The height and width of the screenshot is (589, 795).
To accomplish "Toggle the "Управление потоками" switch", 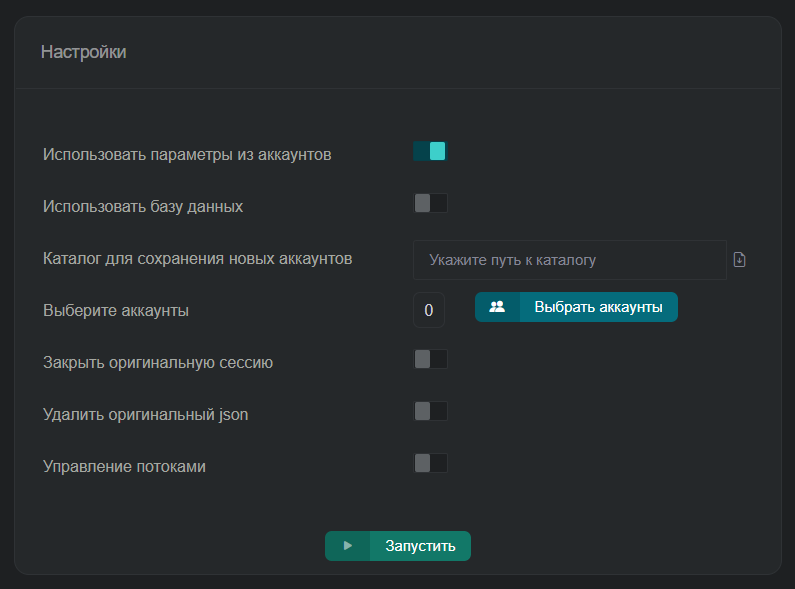I will 430,463.
